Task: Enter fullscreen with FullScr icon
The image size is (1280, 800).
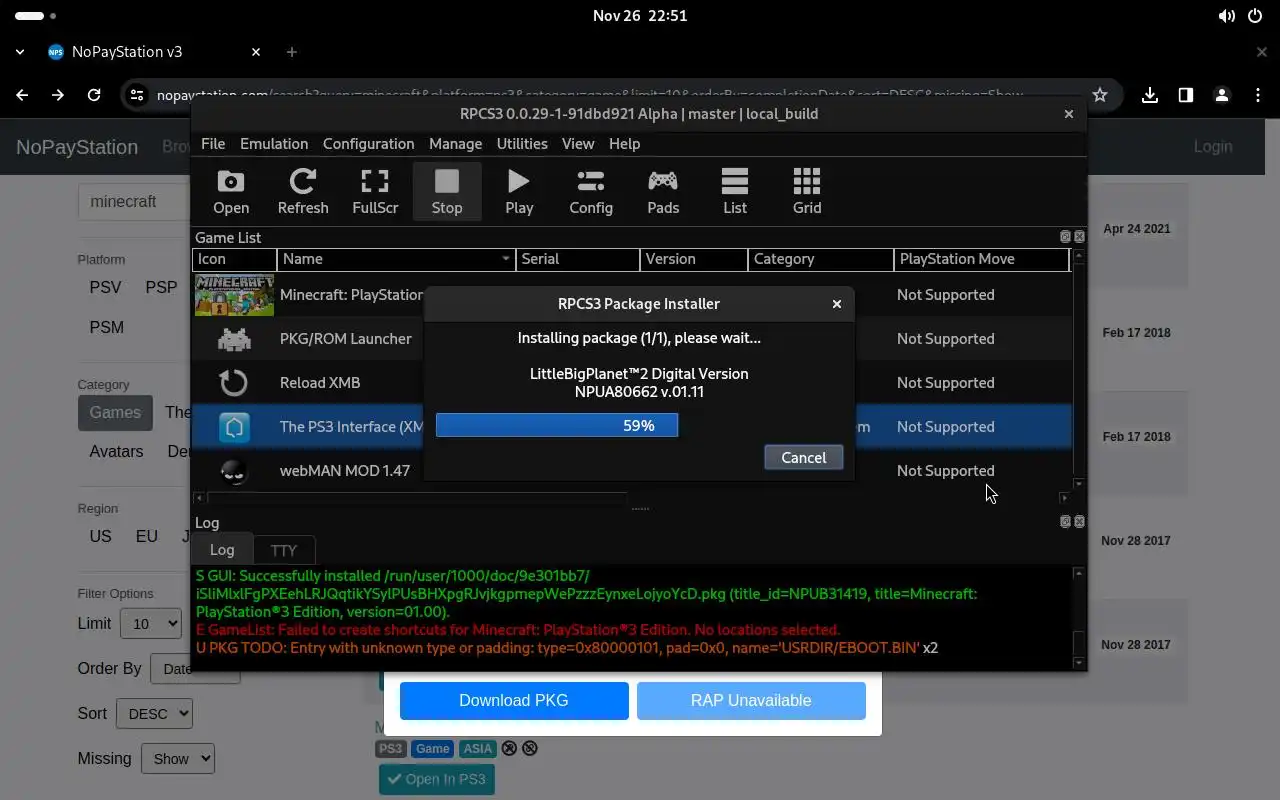Action: point(375,191)
